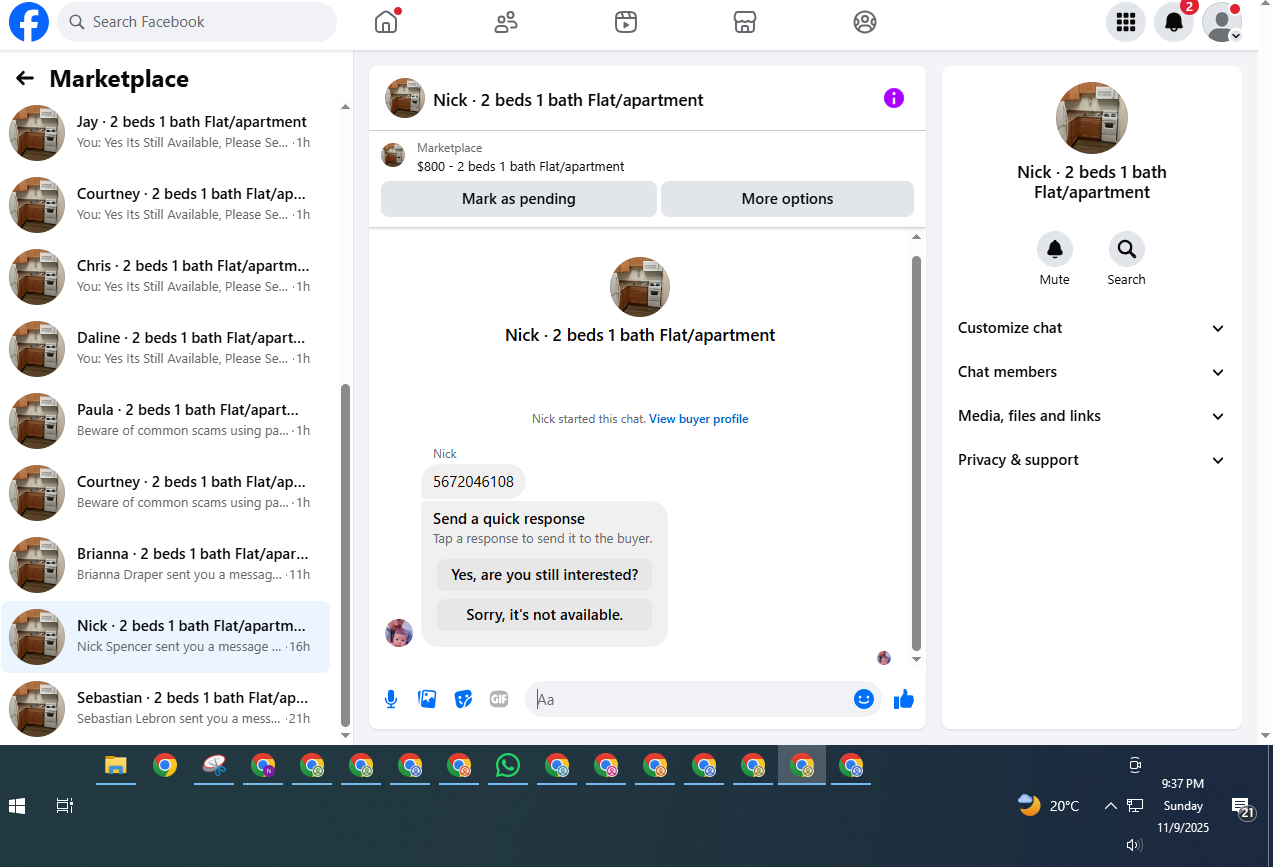
Task: Open WhatsApp from the taskbar
Action: (508, 766)
